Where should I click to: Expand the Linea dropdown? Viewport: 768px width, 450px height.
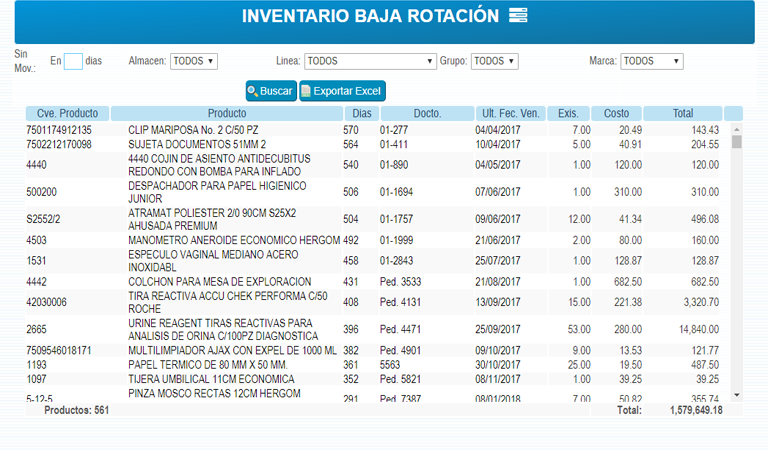tap(369, 61)
